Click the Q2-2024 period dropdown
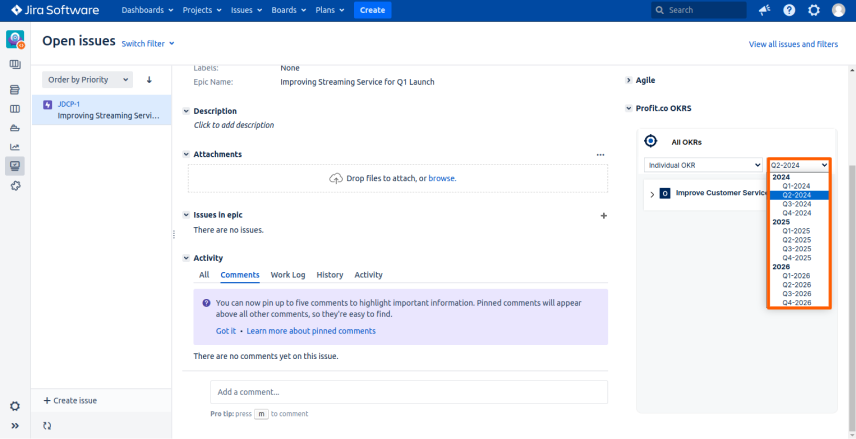 (799, 165)
